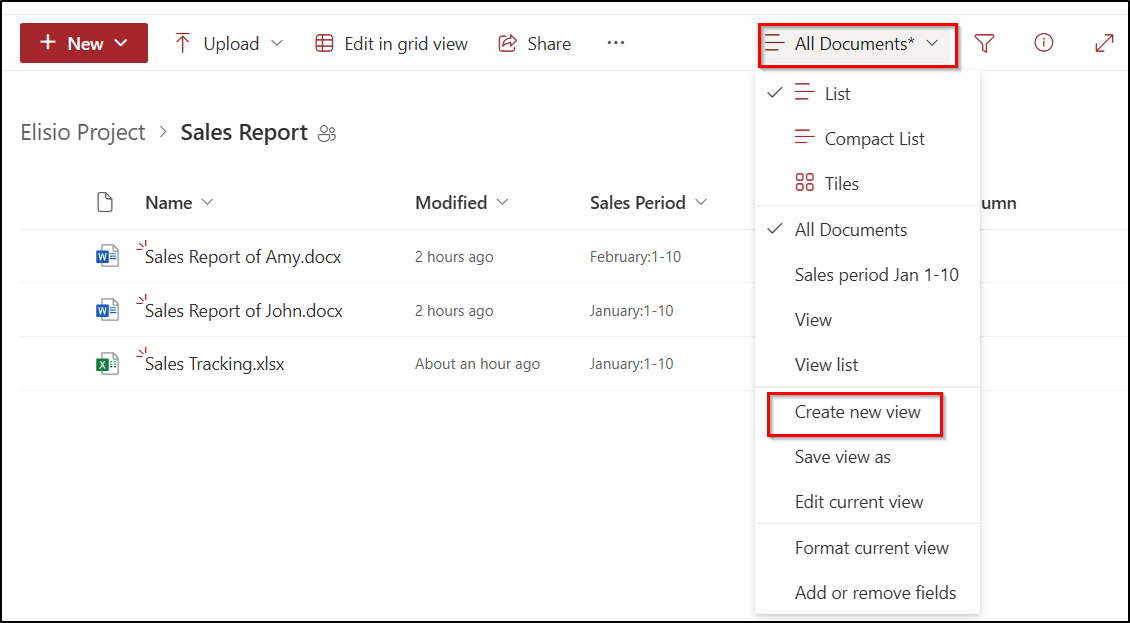
Task: Click the ellipsis for more options
Action: click(x=615, y=43)
